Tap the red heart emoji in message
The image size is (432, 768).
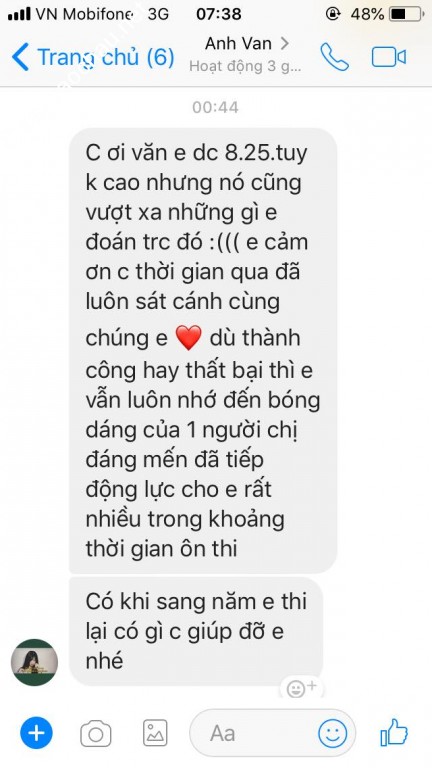[x=189, y=338]
